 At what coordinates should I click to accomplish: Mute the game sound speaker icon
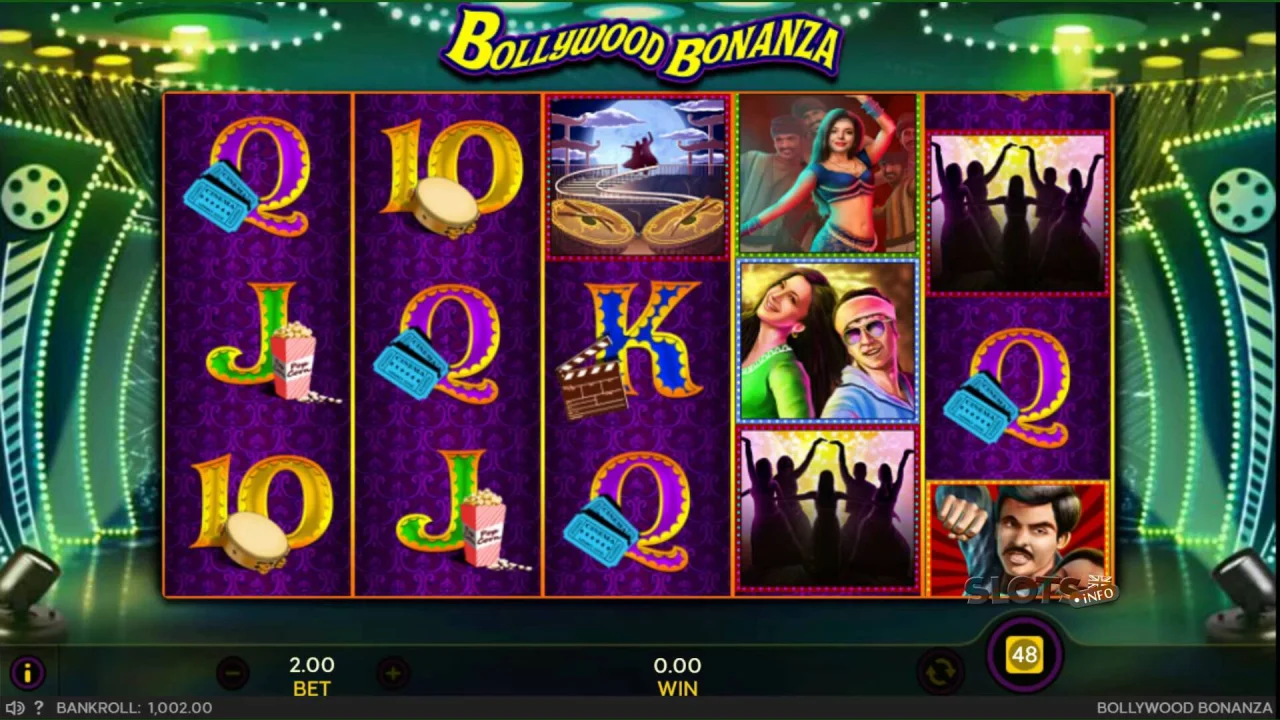pyautogui.click(x=15, y=707)
